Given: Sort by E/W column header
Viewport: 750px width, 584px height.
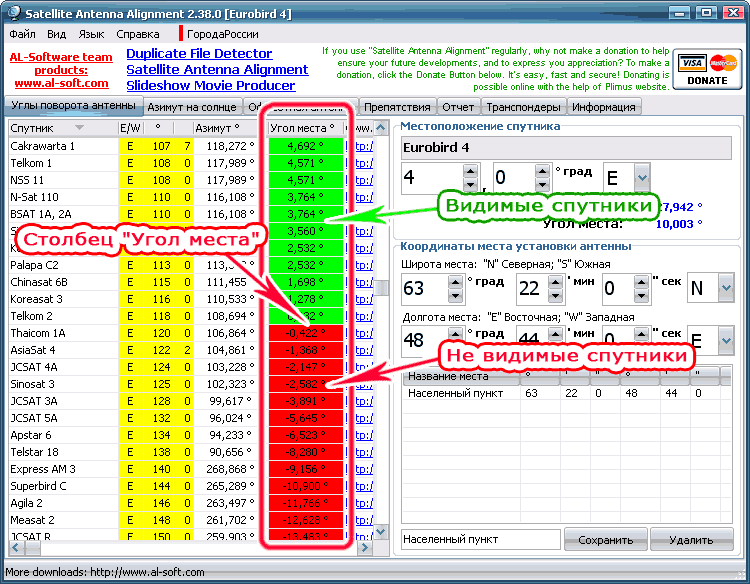Looking at the screenshot, I should 130,128.
